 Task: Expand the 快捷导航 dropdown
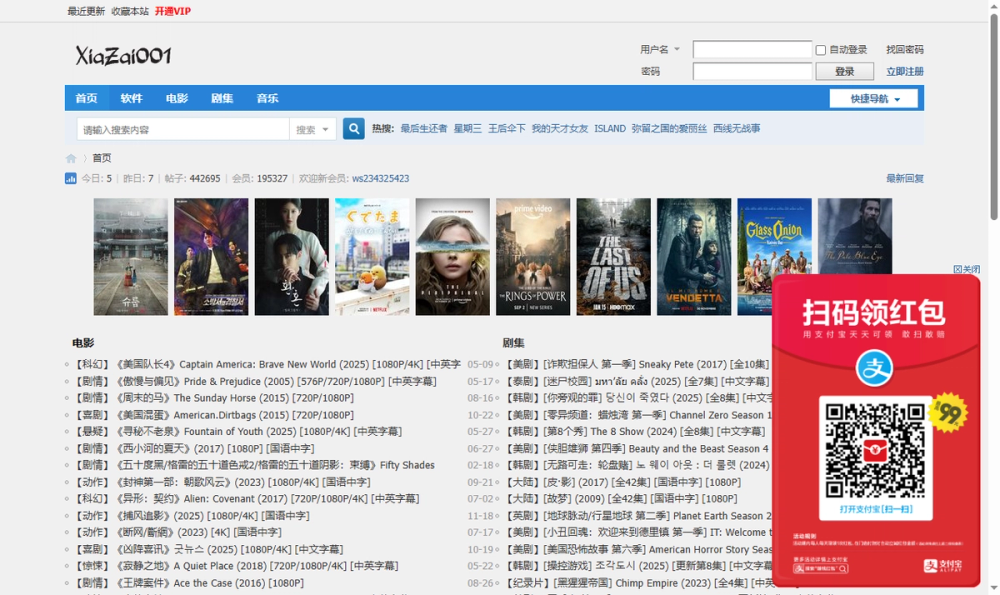(874, 99)
